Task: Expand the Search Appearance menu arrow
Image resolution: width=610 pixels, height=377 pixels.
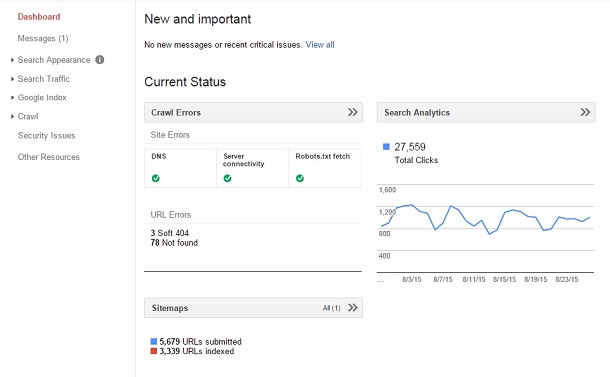Action: [x=12, y=60]
